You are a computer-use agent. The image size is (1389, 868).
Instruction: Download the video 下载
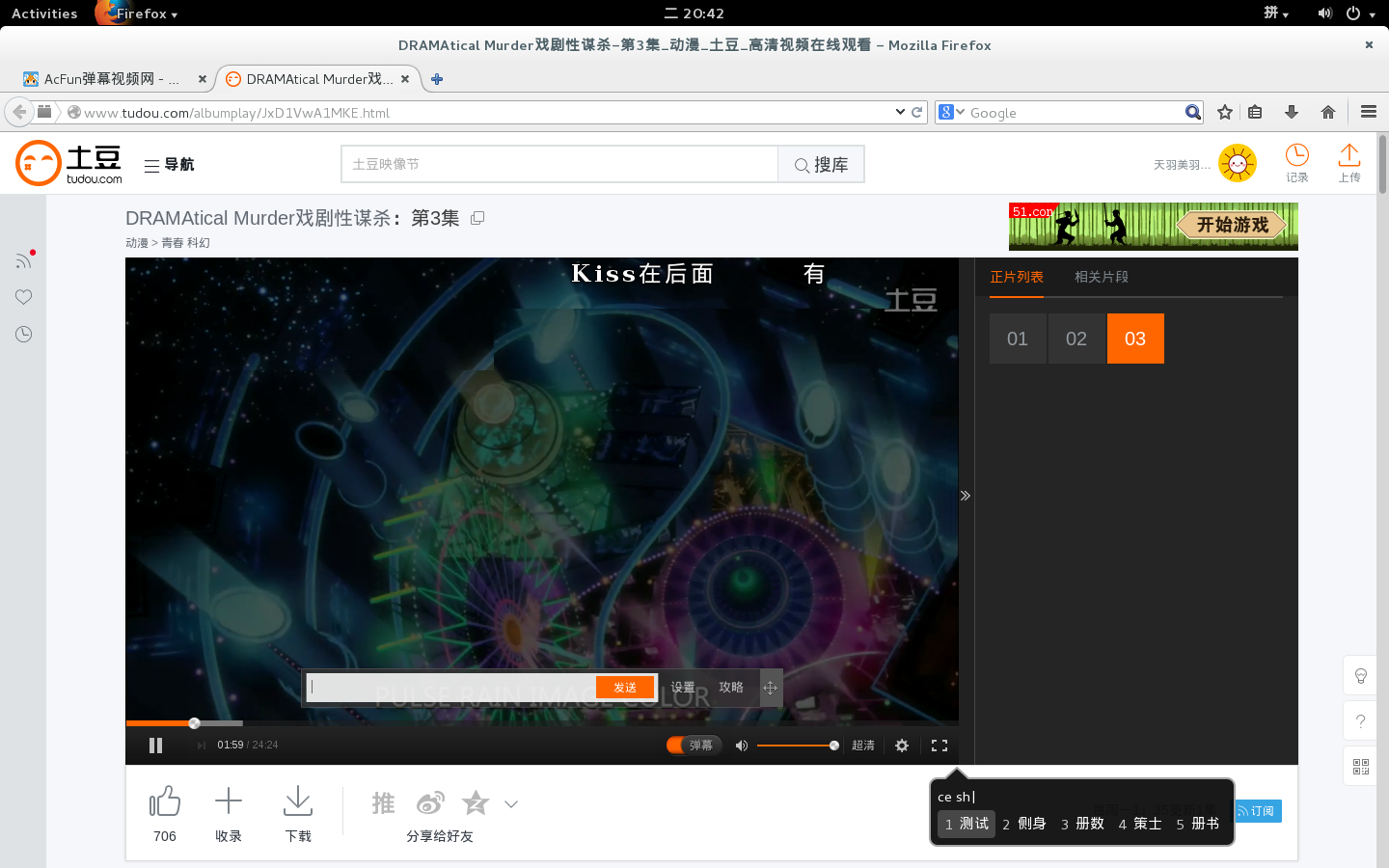click(298, 801)
